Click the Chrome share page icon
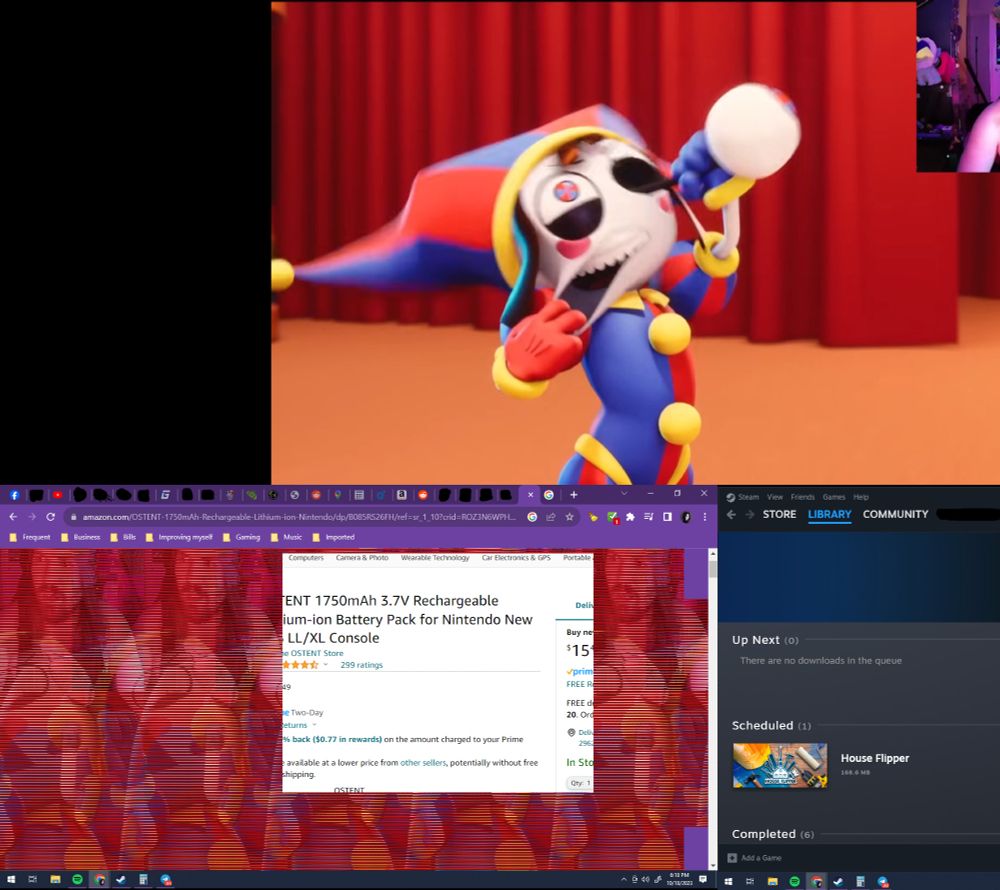 pos(550,517)
